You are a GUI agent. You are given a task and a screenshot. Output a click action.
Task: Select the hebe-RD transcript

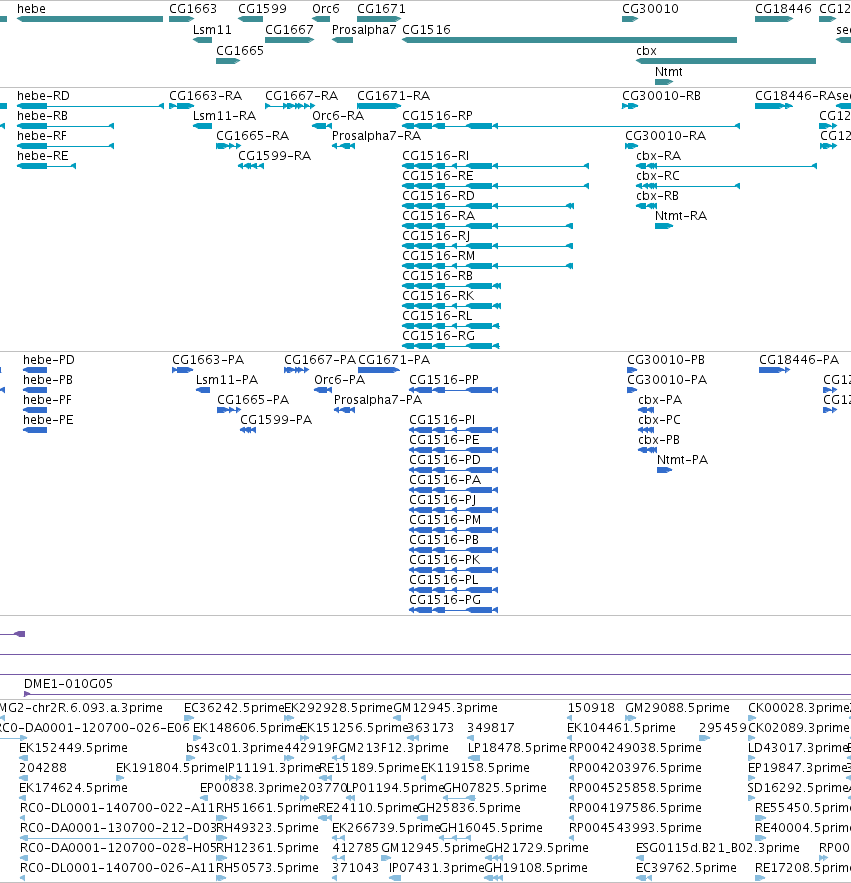coord(90,106)
